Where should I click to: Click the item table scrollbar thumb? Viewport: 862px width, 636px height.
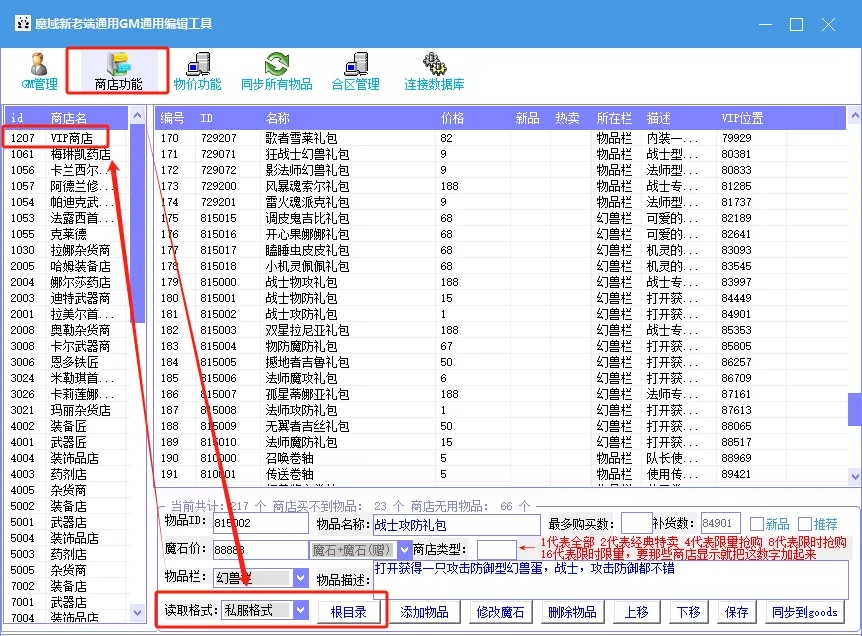click(855, 410)
